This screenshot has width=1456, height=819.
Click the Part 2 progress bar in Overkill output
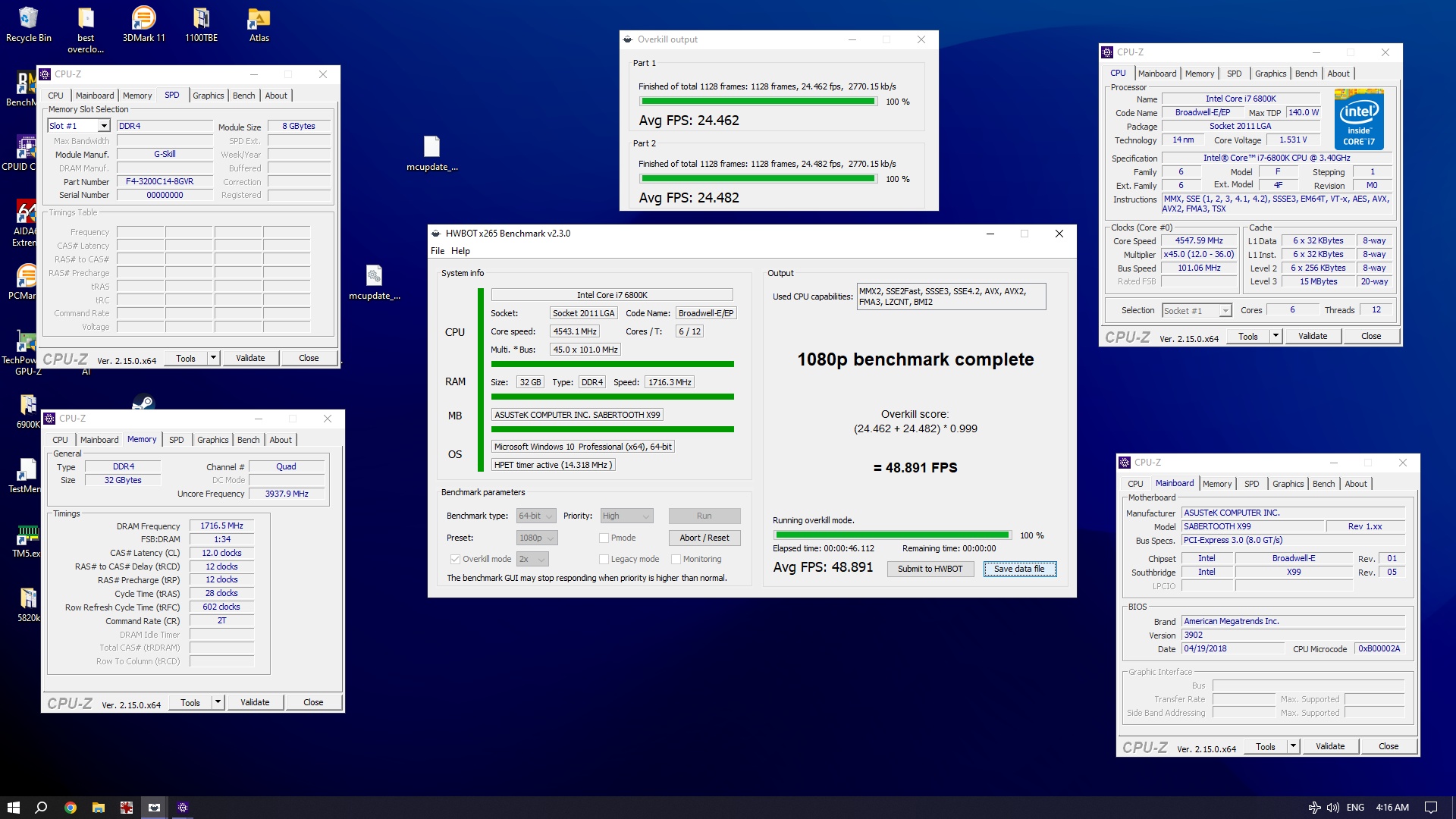point(758,179)
